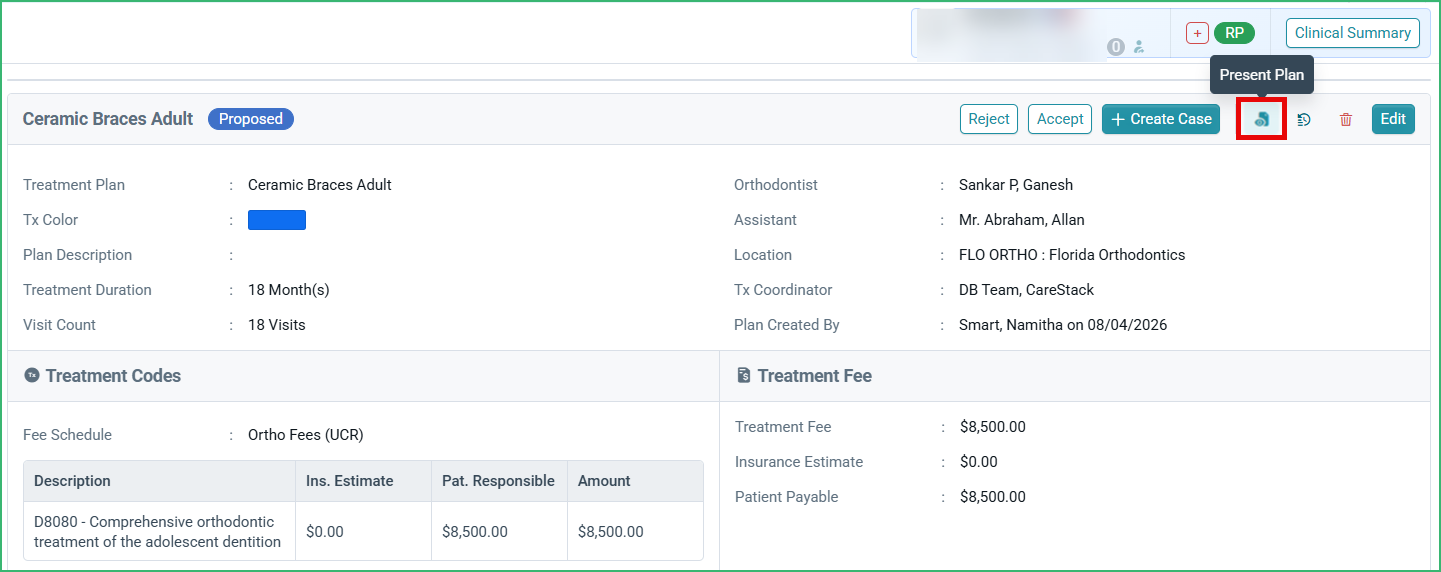Open the Present Plan icon

click(x=1262, y=119)
